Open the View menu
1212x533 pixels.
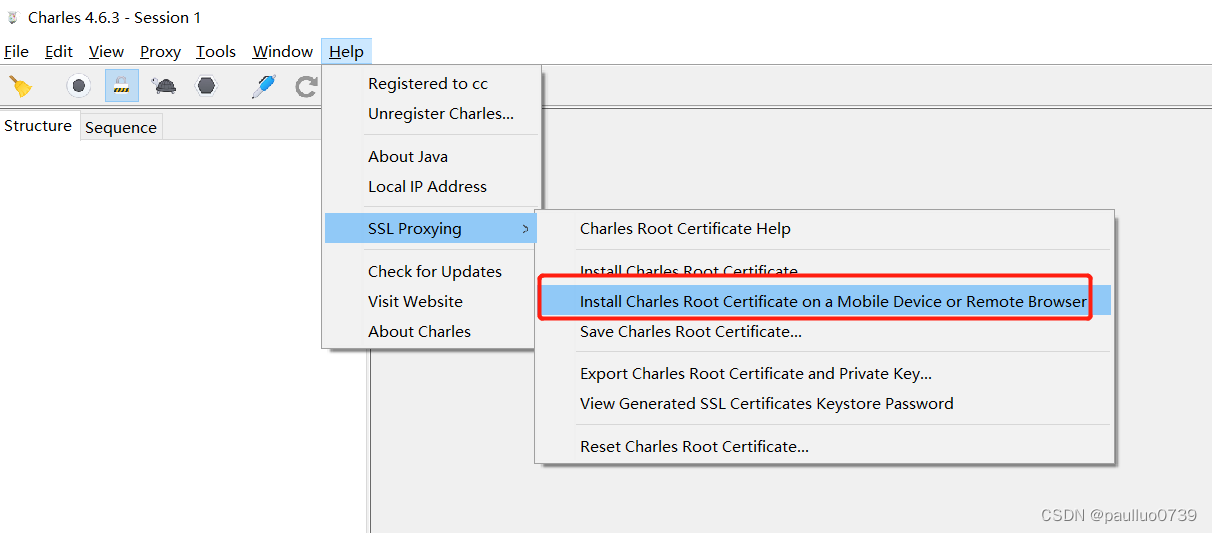[x=106, y=52]
